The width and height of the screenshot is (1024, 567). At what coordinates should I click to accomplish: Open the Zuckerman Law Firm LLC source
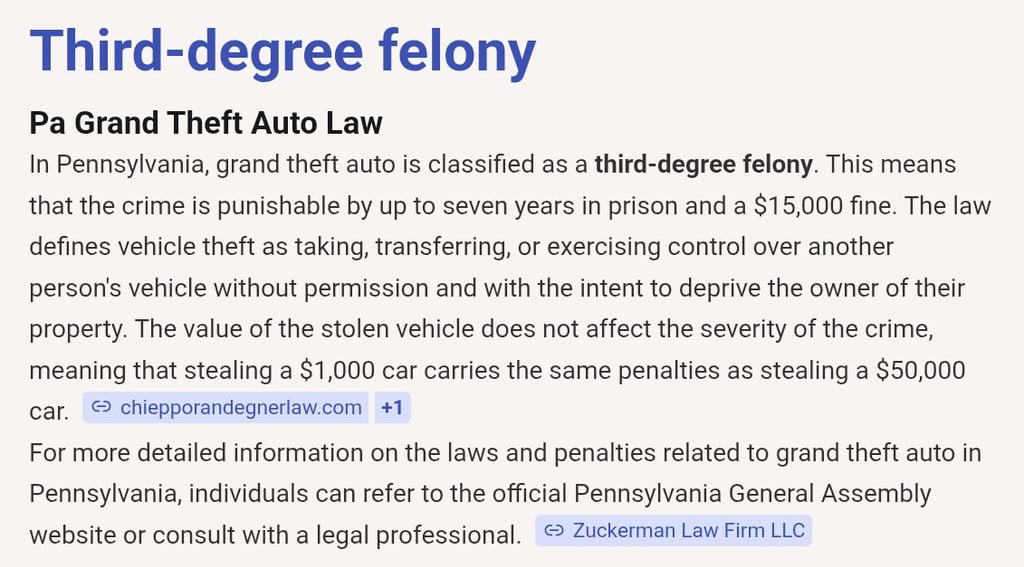pos(688,530)
